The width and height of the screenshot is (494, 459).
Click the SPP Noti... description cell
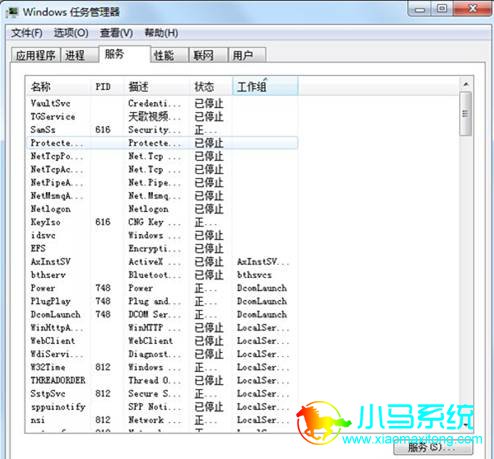[x=155, y=407]
